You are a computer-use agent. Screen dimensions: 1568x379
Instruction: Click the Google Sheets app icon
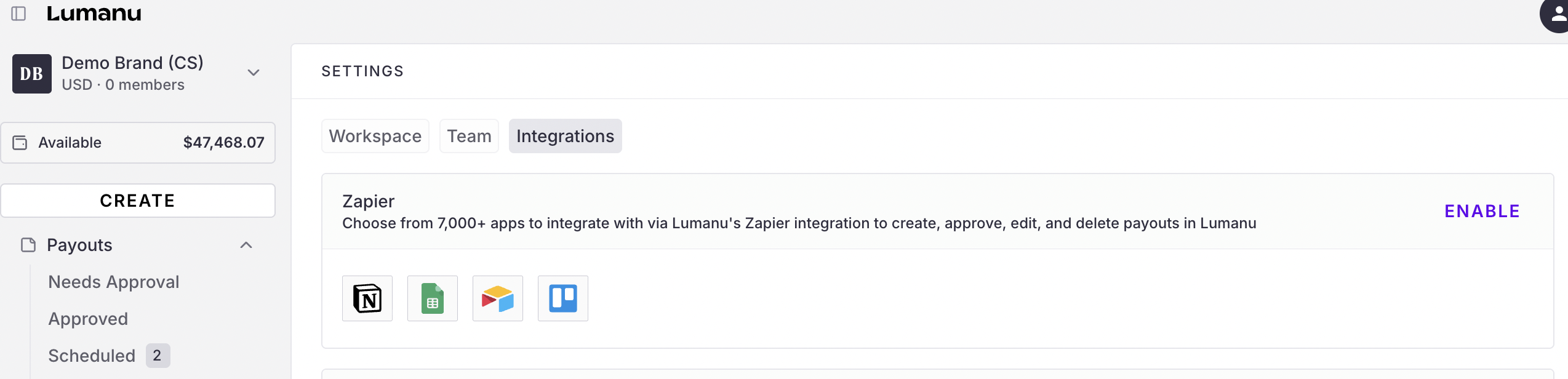(433, 298)
